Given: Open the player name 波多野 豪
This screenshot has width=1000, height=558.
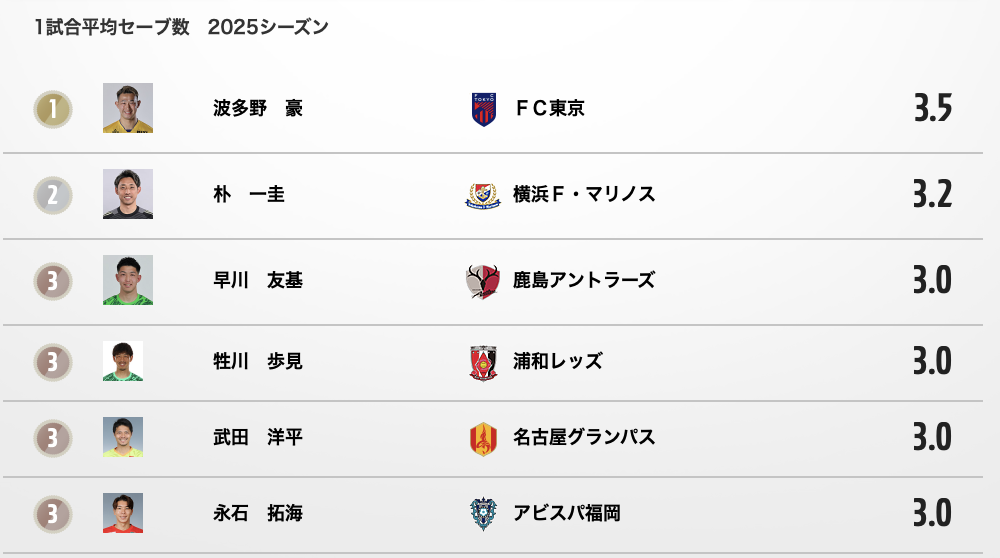Looking at the screenshot, I should 258,108.
